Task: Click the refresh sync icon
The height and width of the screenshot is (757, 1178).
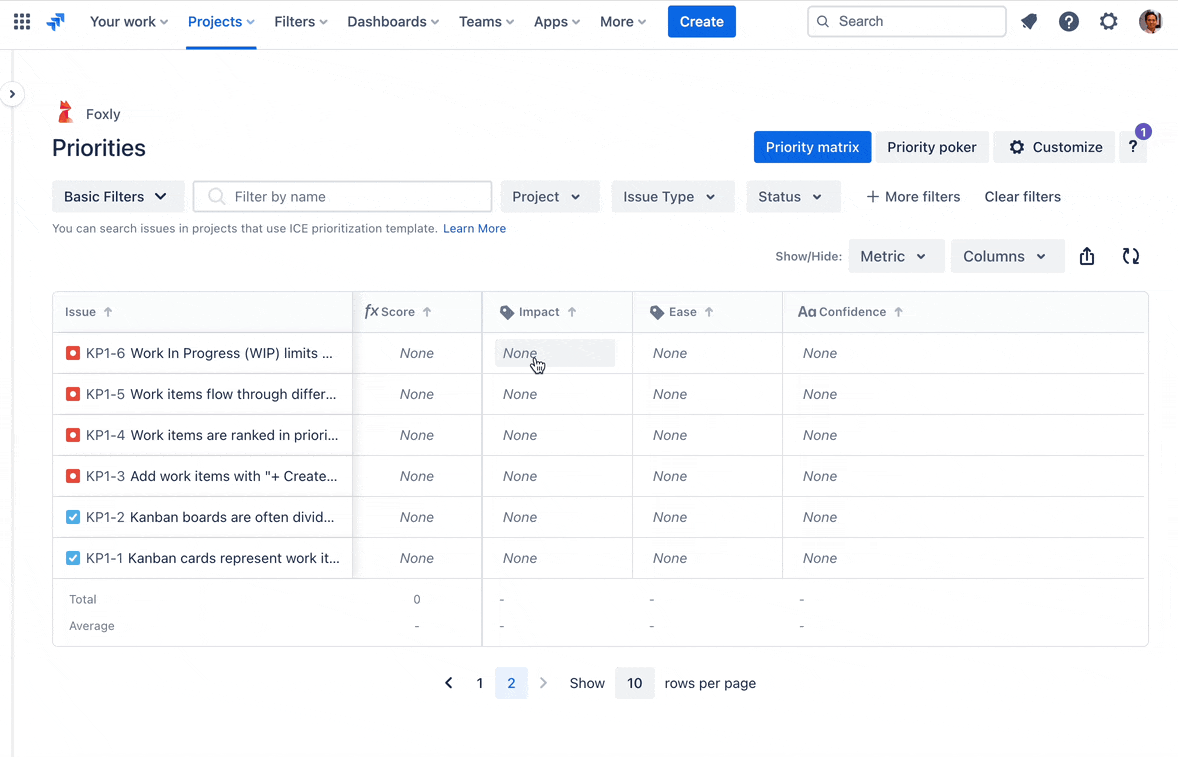Action: (1131, 256)
